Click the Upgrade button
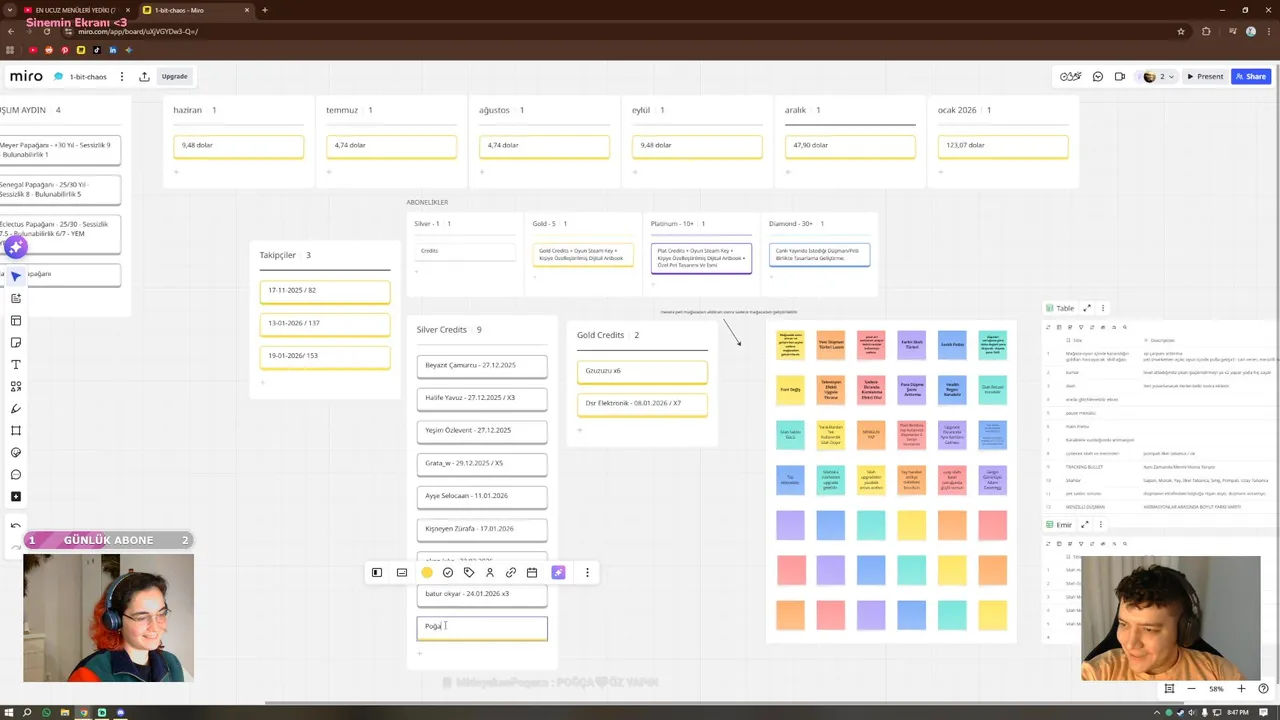The image size is (1280, 720). click(x=175, y=76)
